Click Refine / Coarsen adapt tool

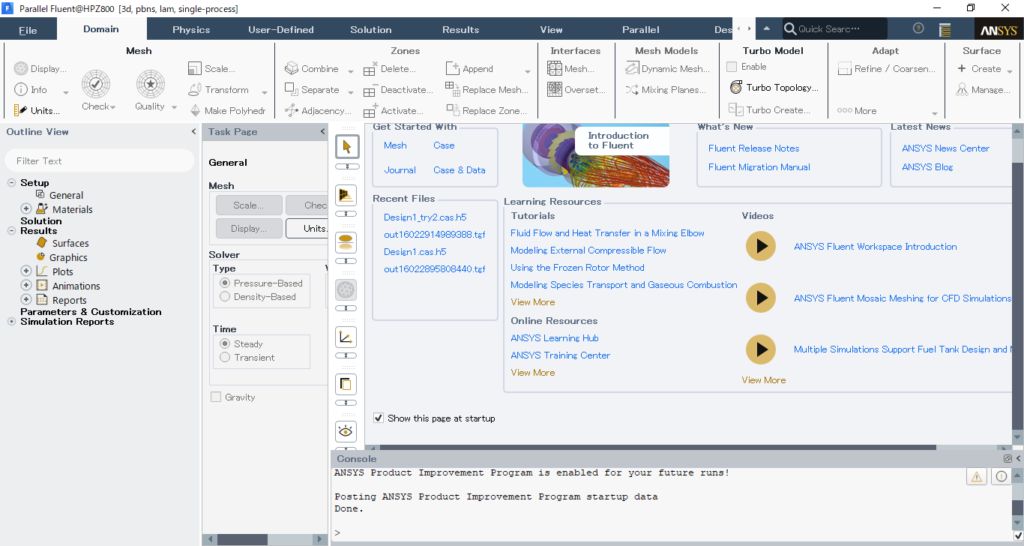886,69
